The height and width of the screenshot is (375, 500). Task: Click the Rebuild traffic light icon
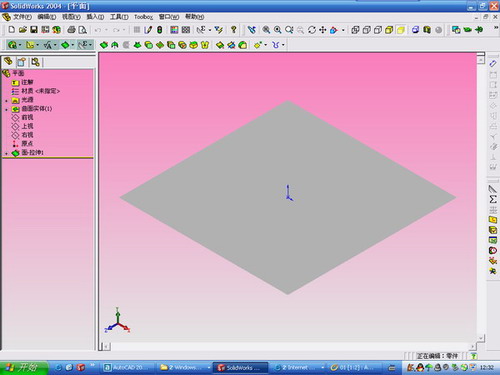tap(160, 30)
